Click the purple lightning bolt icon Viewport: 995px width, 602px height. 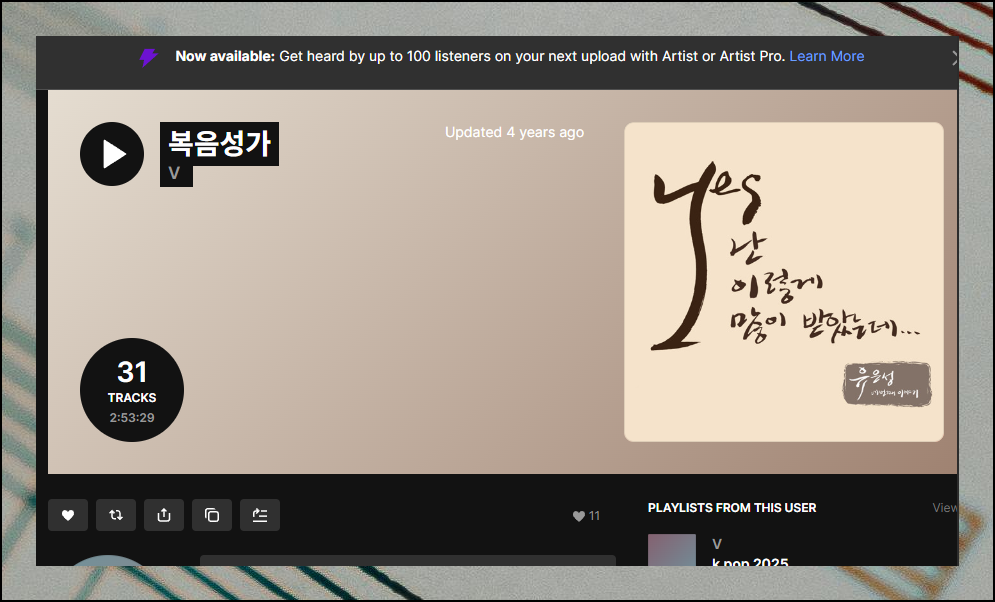pos(148,58)
